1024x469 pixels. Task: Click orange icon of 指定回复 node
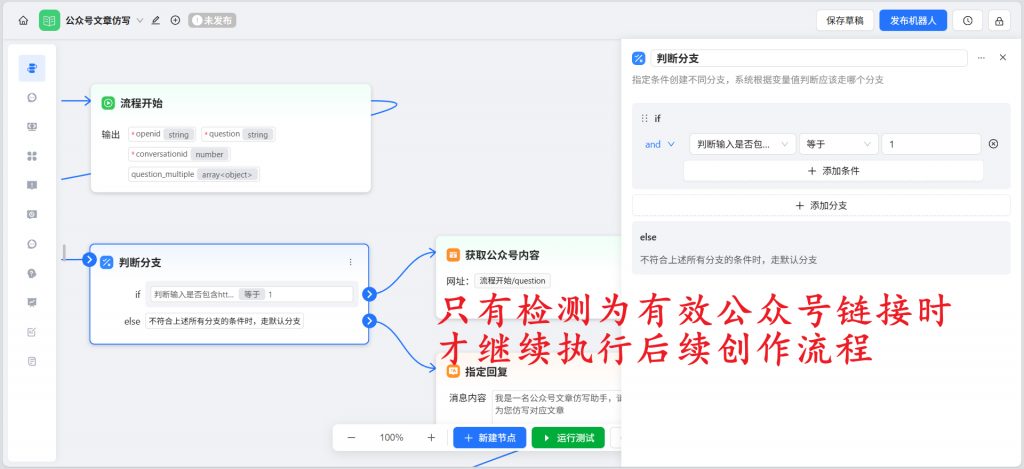click(x=453, y=371)
